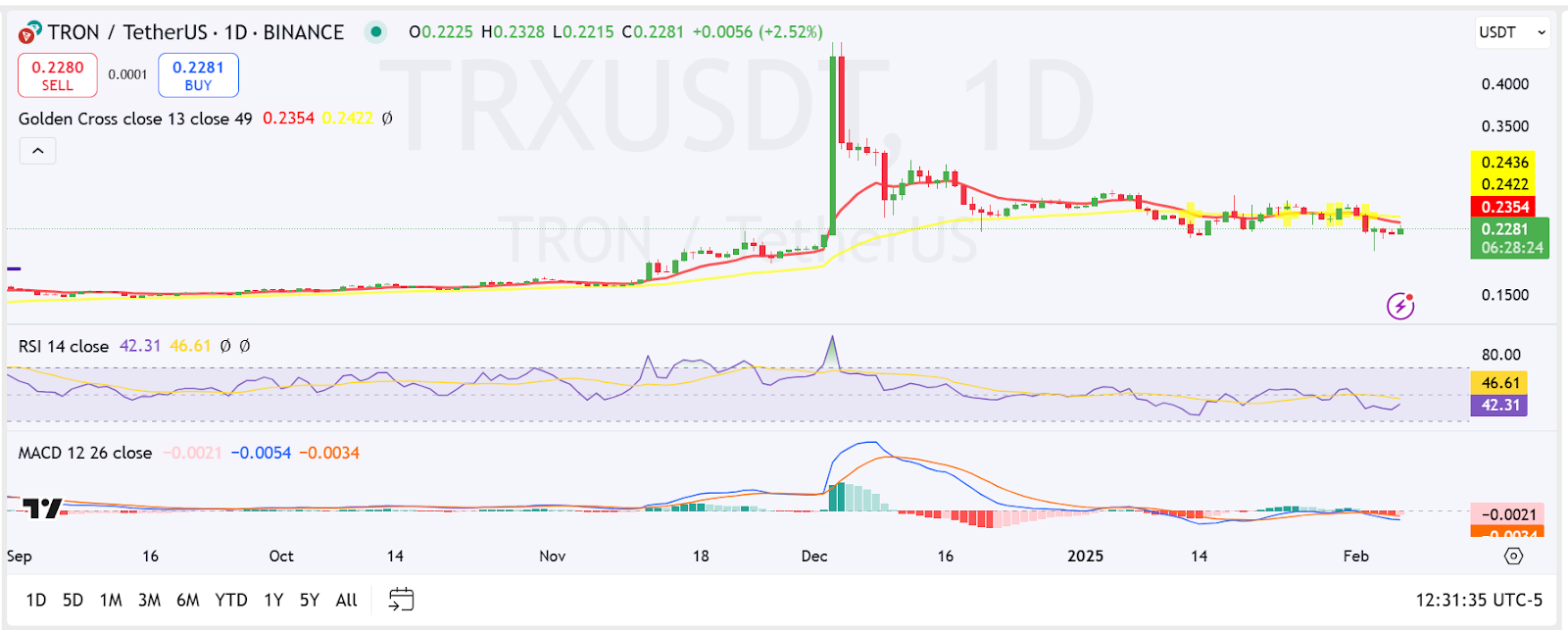Click the yellow 0.2436 price label
This screenshot has height=630, width=1568.
[1504, 163]
